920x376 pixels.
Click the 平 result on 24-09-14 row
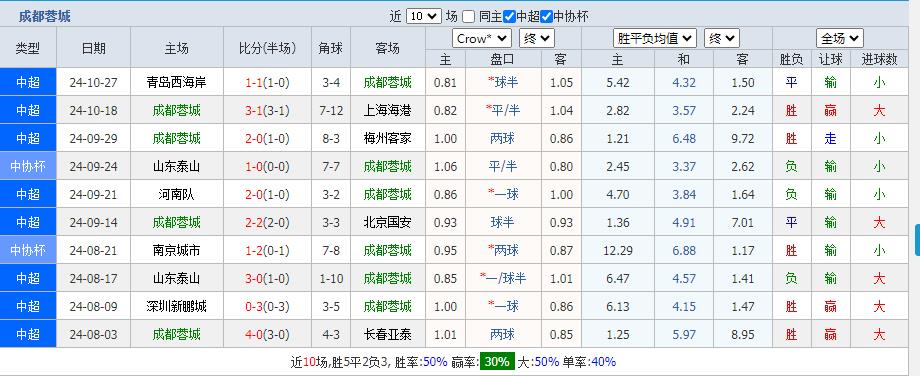pyautogui.click(x=792, y=223)
